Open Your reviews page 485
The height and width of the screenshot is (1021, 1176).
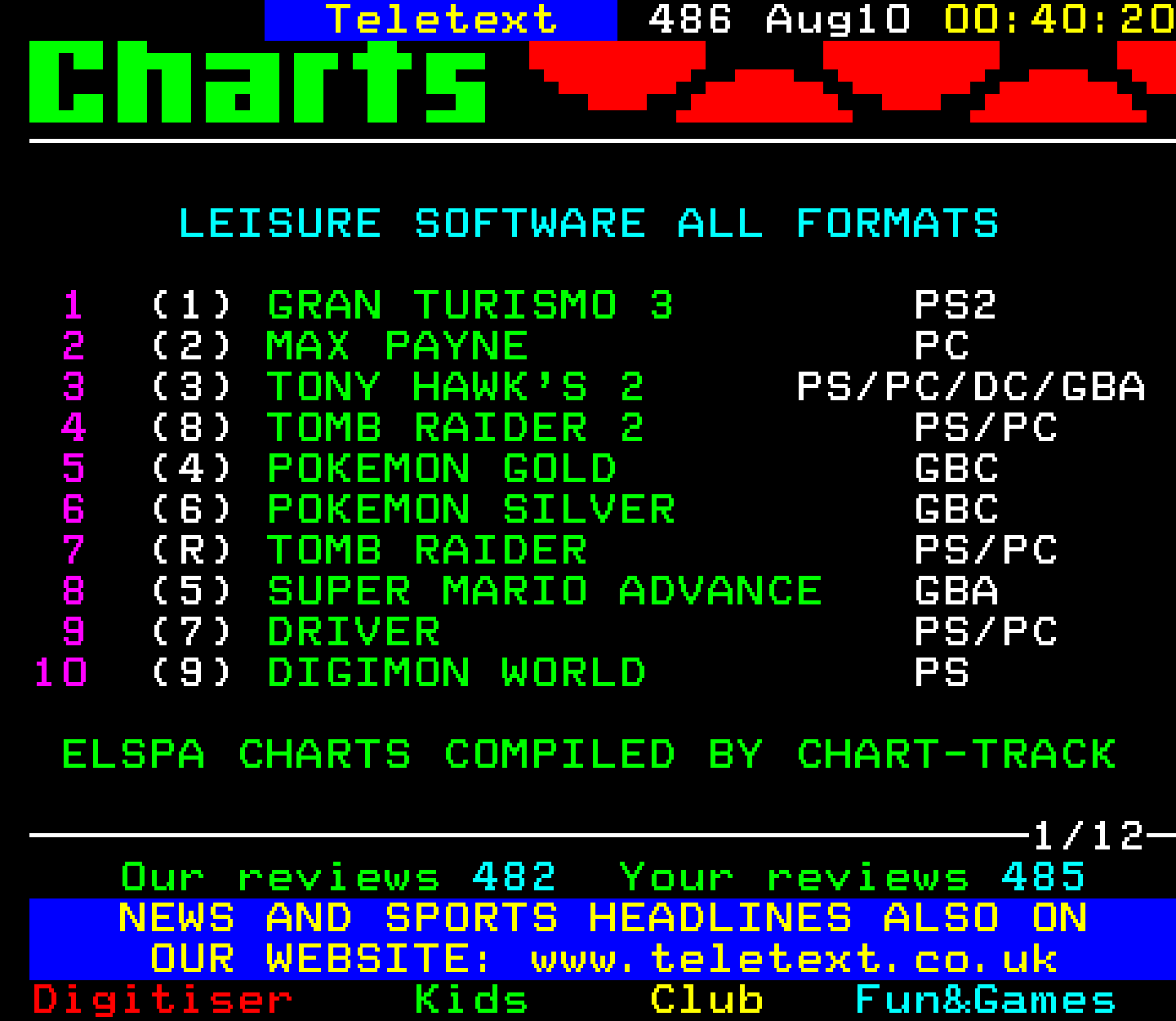853,876
